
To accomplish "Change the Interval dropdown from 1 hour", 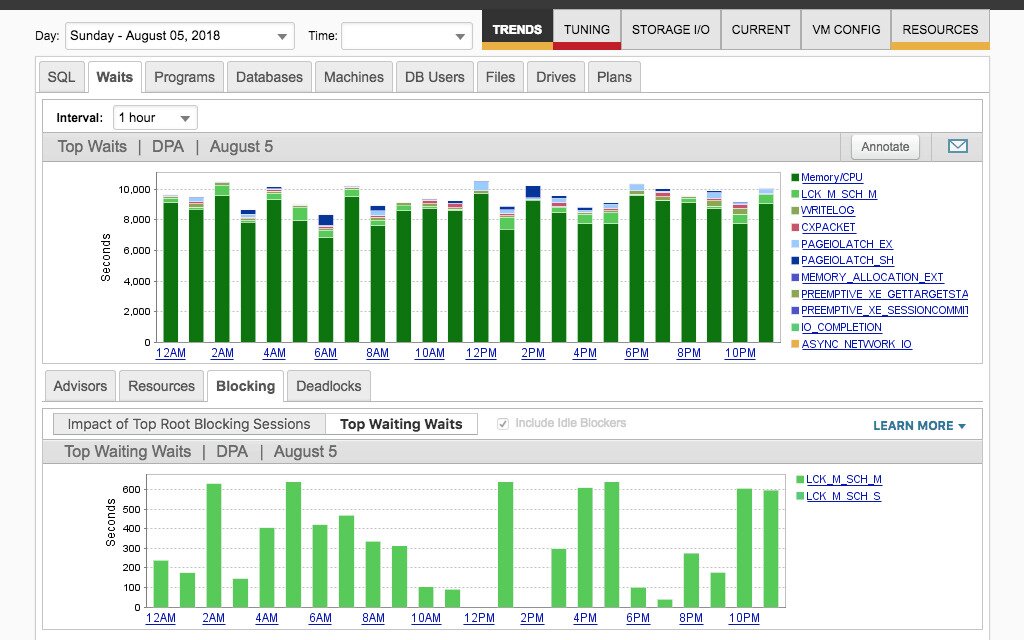I will pyautogui.click(x=155, y=117).
